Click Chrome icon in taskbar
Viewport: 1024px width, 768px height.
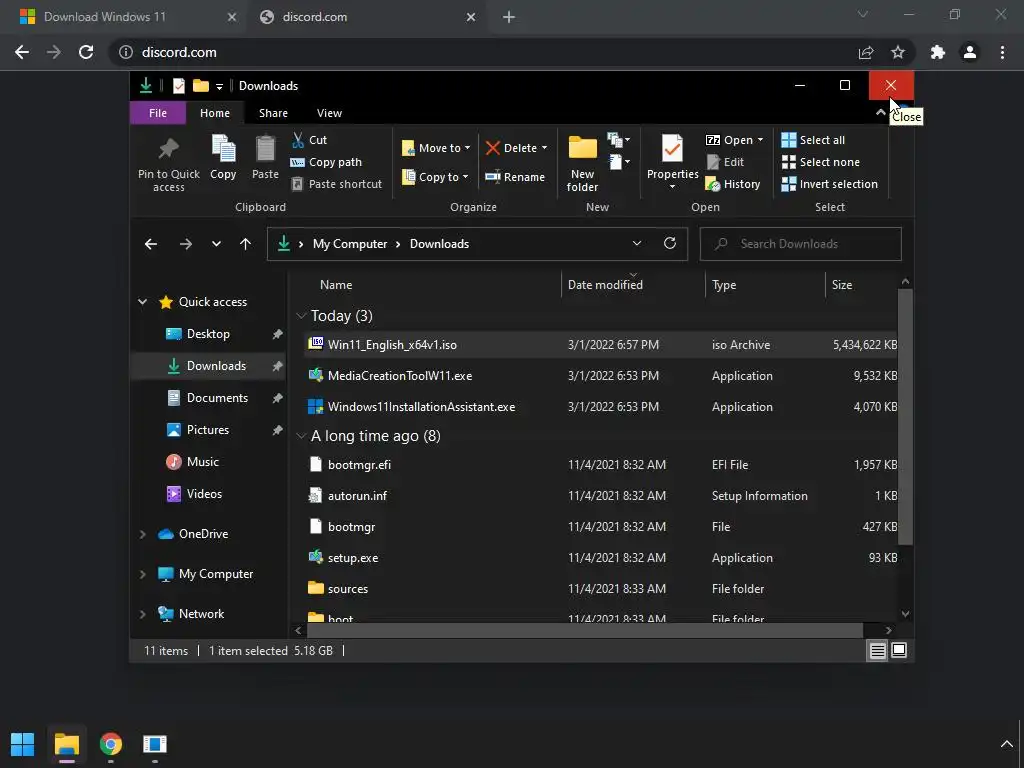[111, 744]
